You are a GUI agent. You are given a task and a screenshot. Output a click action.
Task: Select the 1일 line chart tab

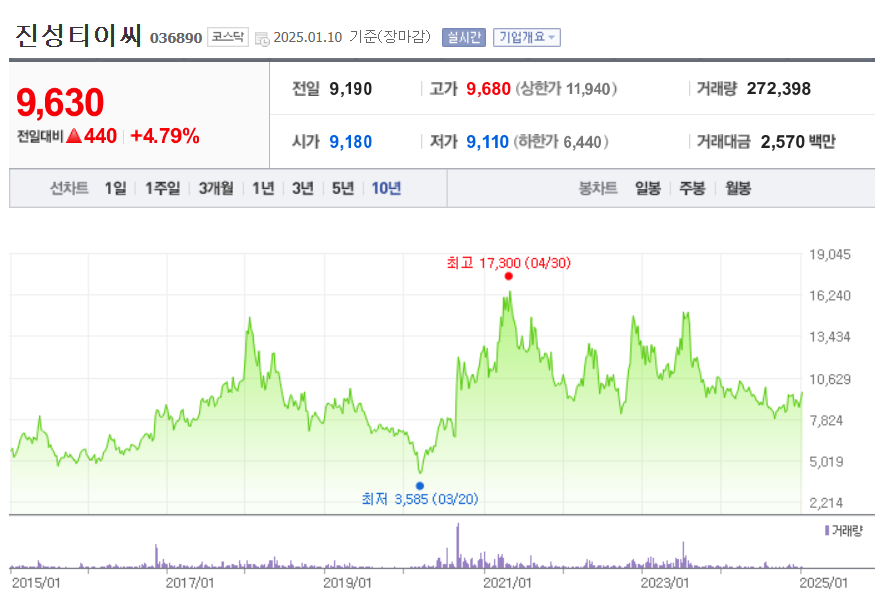[116, 189]
